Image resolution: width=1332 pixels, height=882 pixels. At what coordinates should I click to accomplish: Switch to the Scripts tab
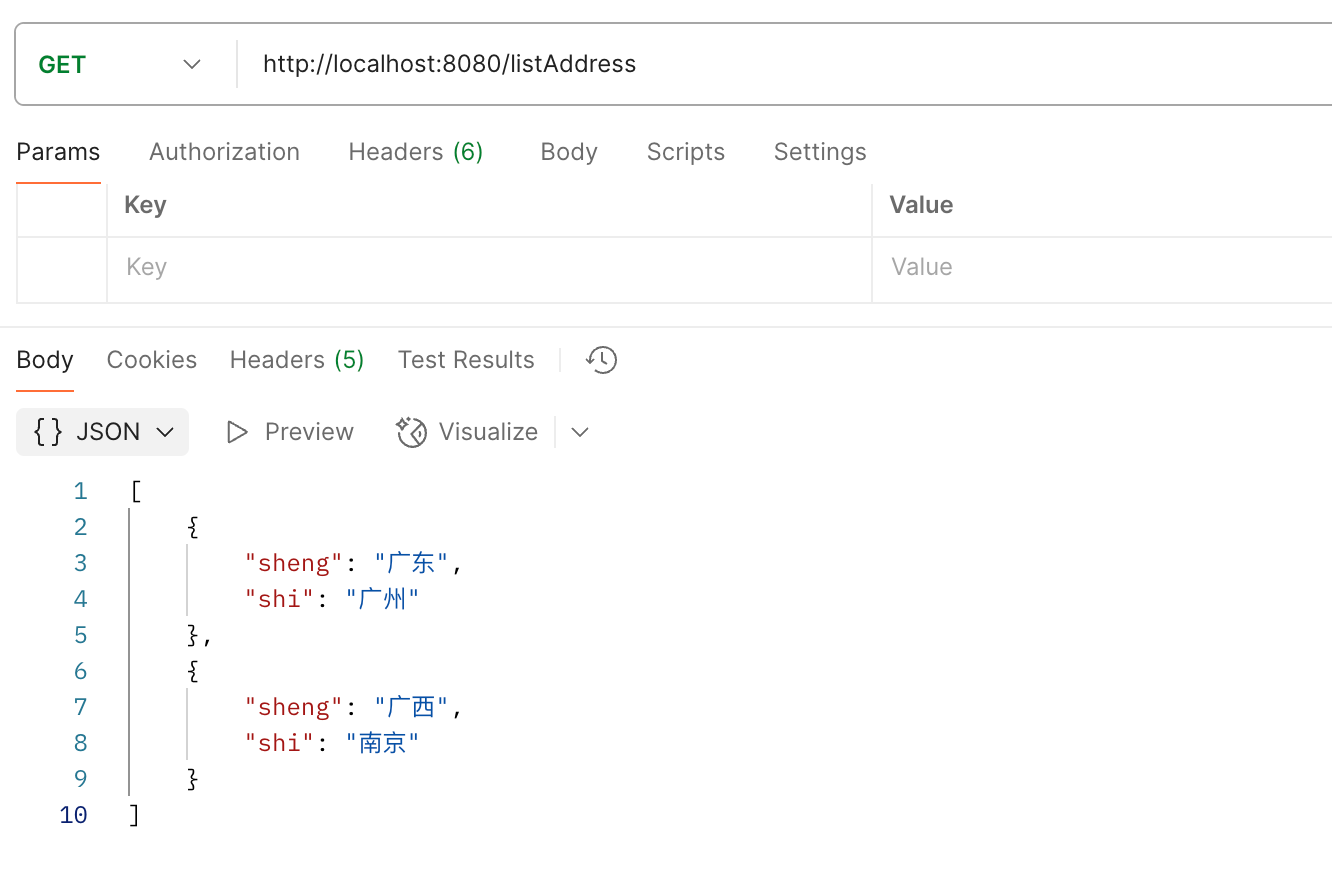point(685,151)
